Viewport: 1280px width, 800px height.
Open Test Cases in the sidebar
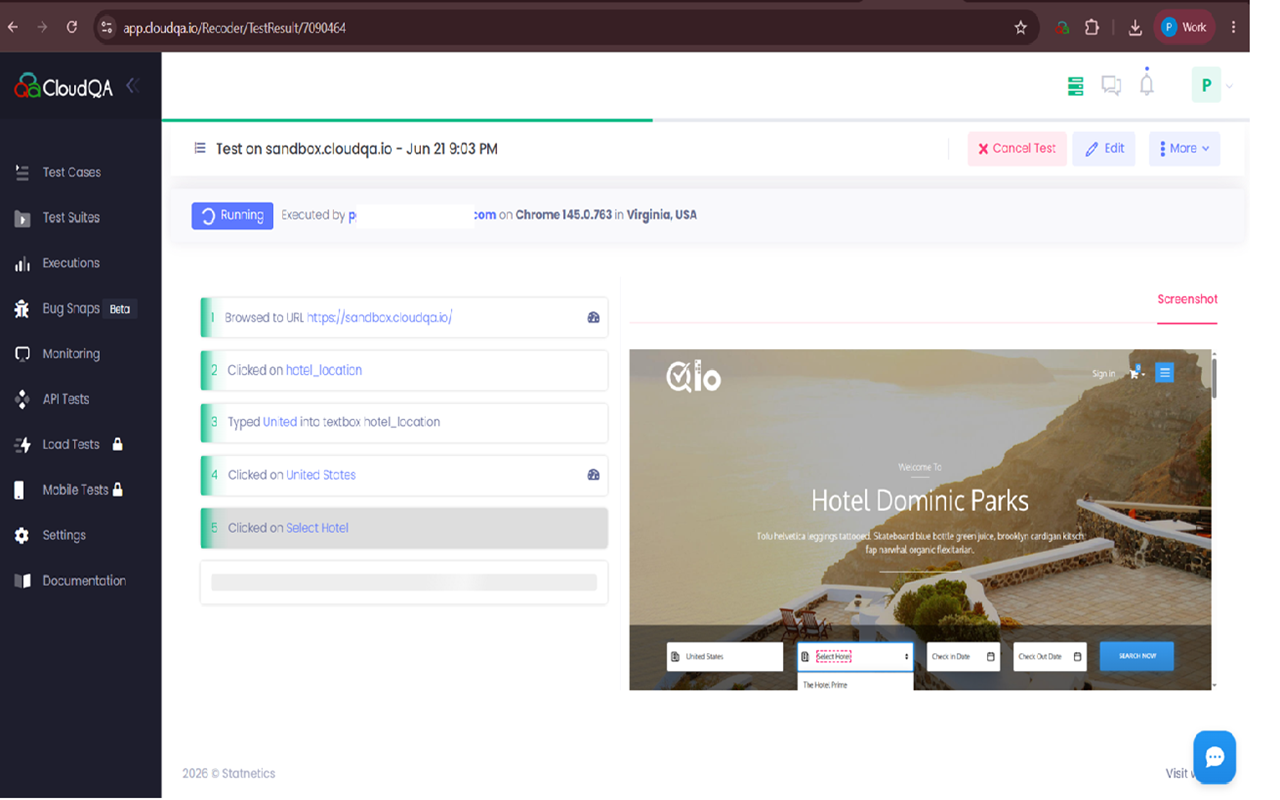click(x=72, y=172)
